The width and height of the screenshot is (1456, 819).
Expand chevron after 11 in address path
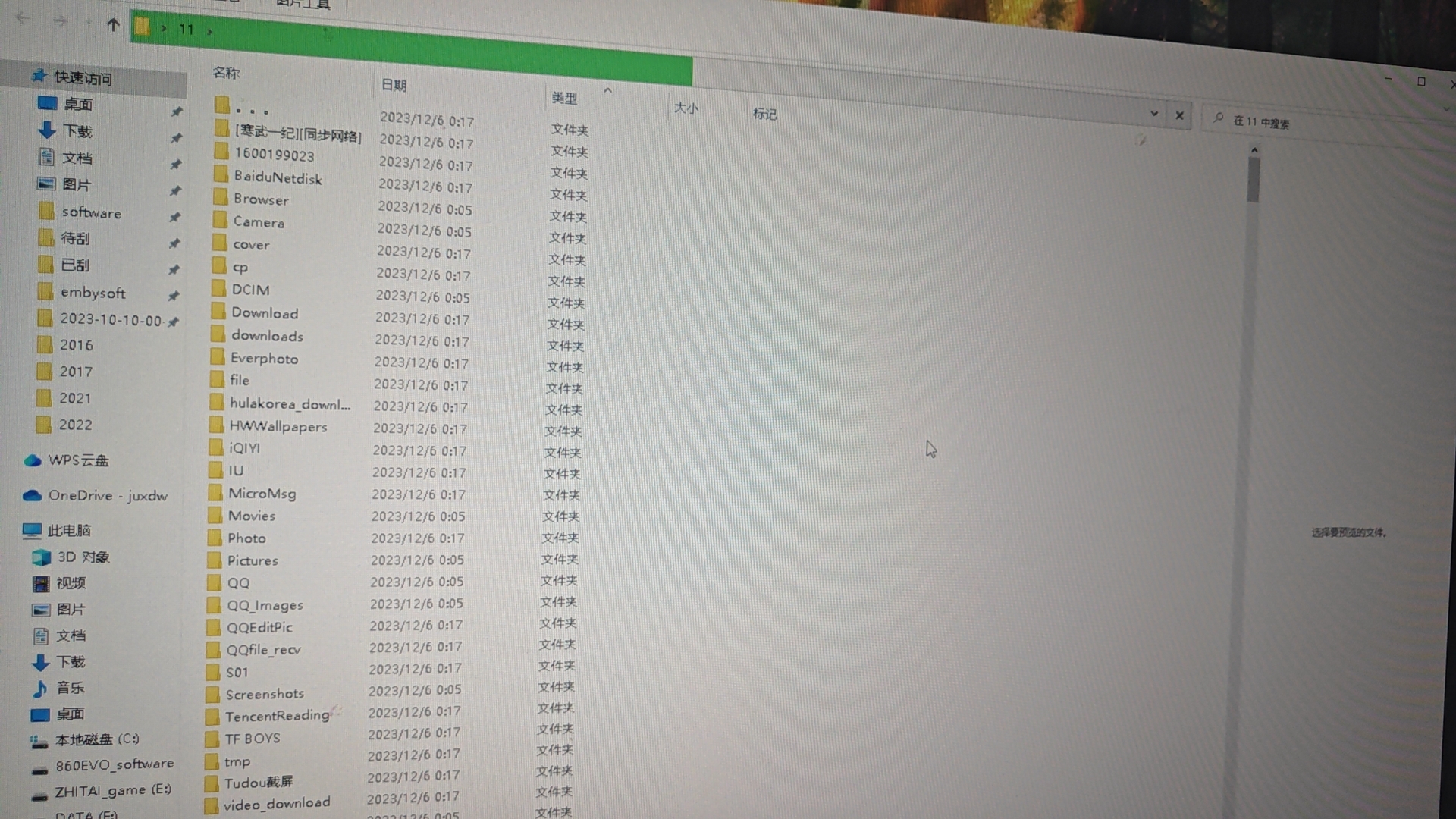coord(209,32)
